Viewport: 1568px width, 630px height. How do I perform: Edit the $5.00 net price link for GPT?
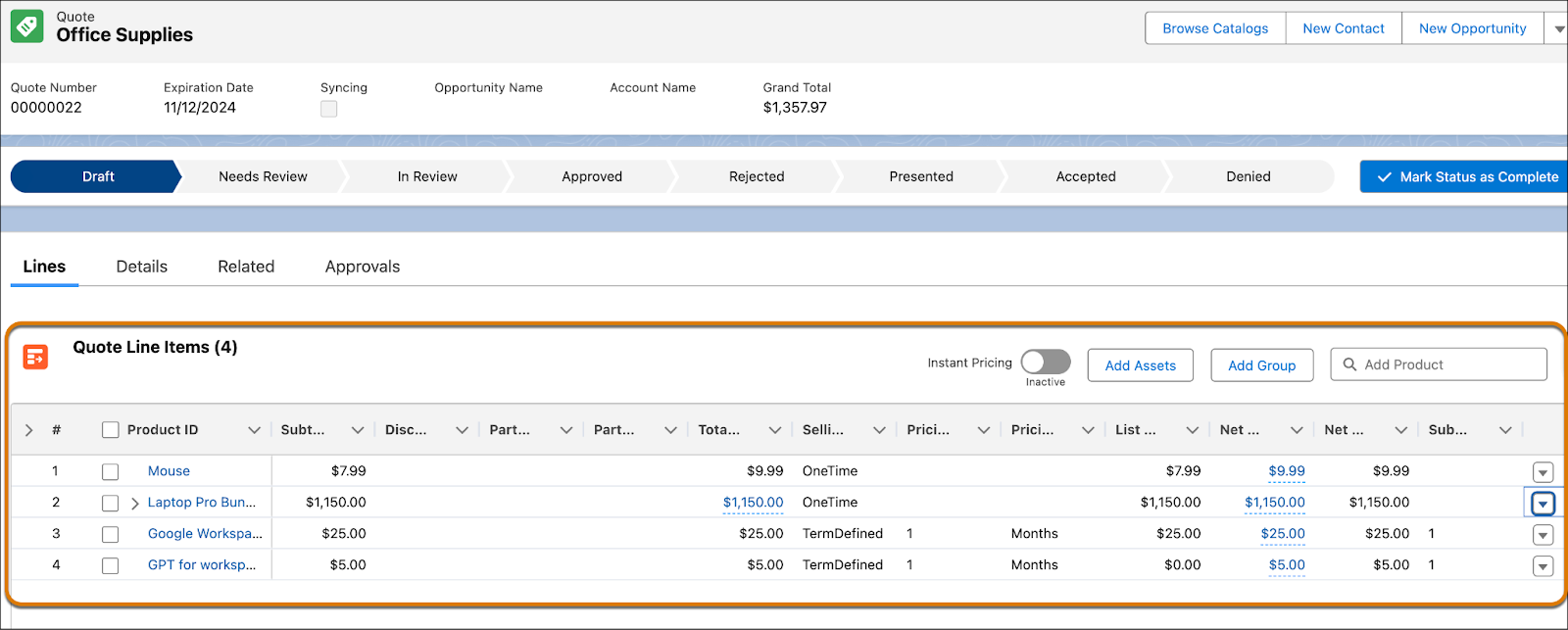(1287, 565)
